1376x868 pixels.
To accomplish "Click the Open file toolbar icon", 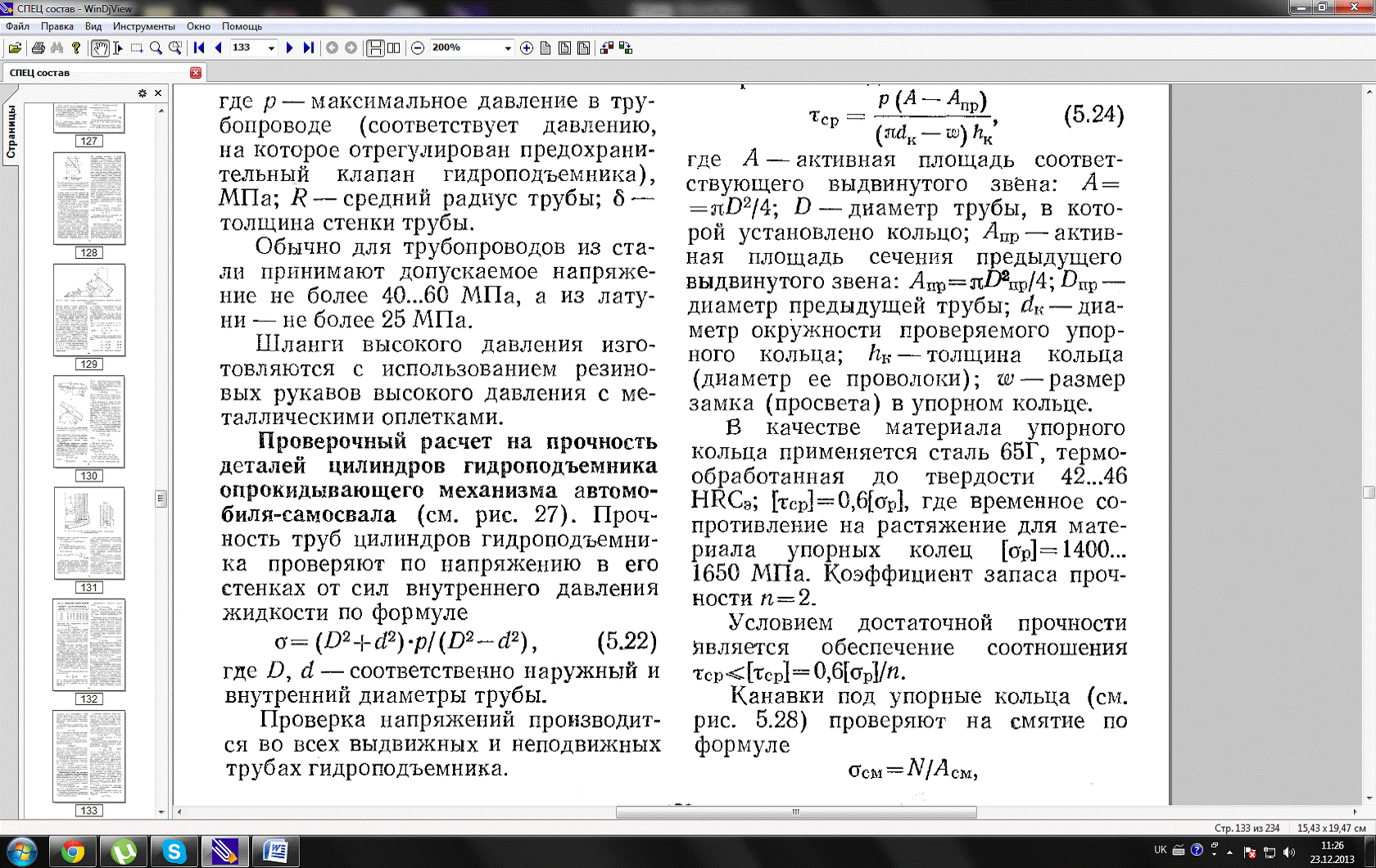I will [15, 48].
